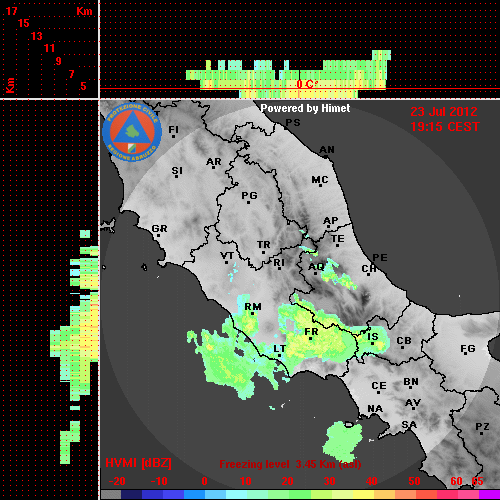Select the FG city label

point(468,349)
